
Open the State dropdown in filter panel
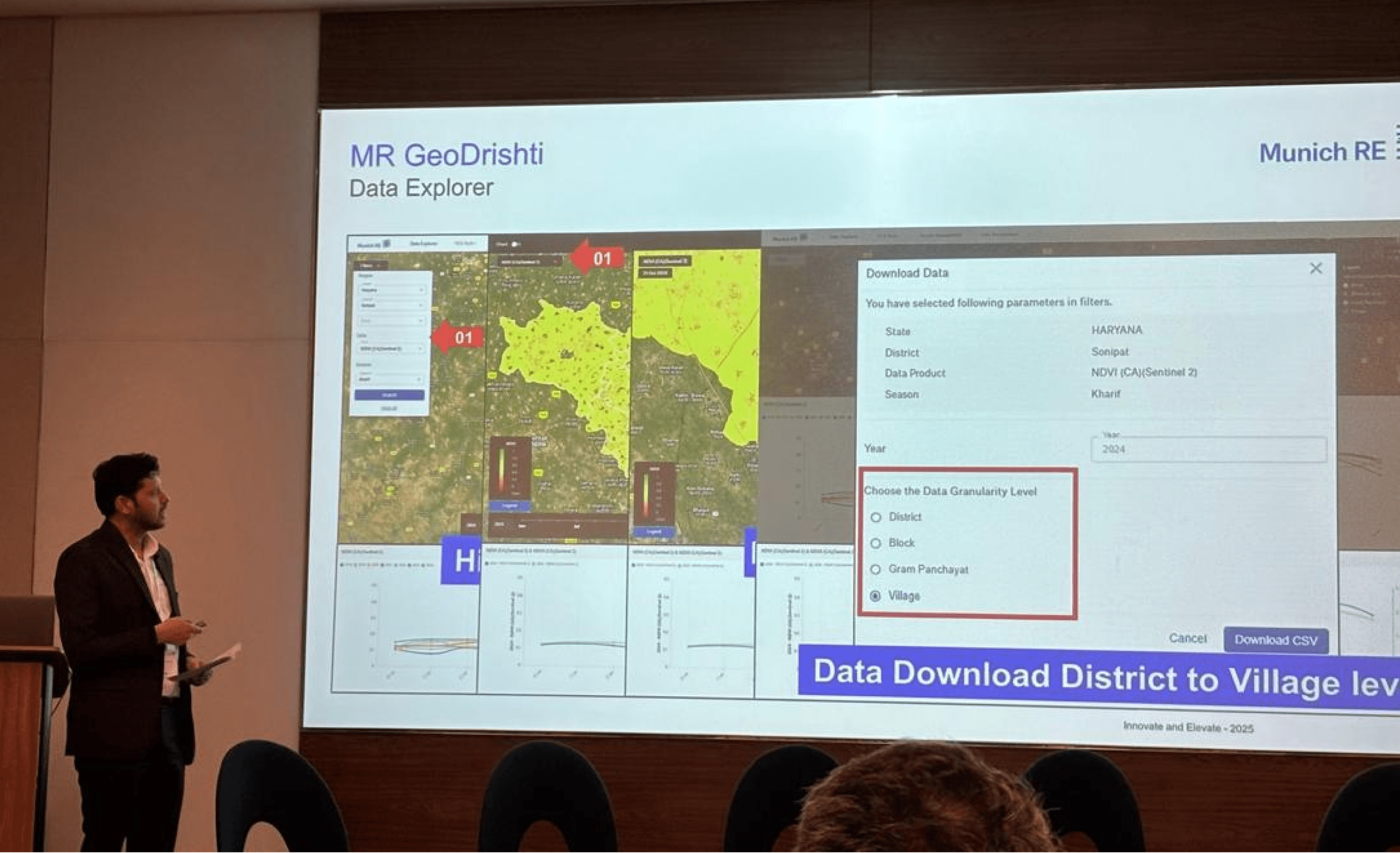[392, 290]
